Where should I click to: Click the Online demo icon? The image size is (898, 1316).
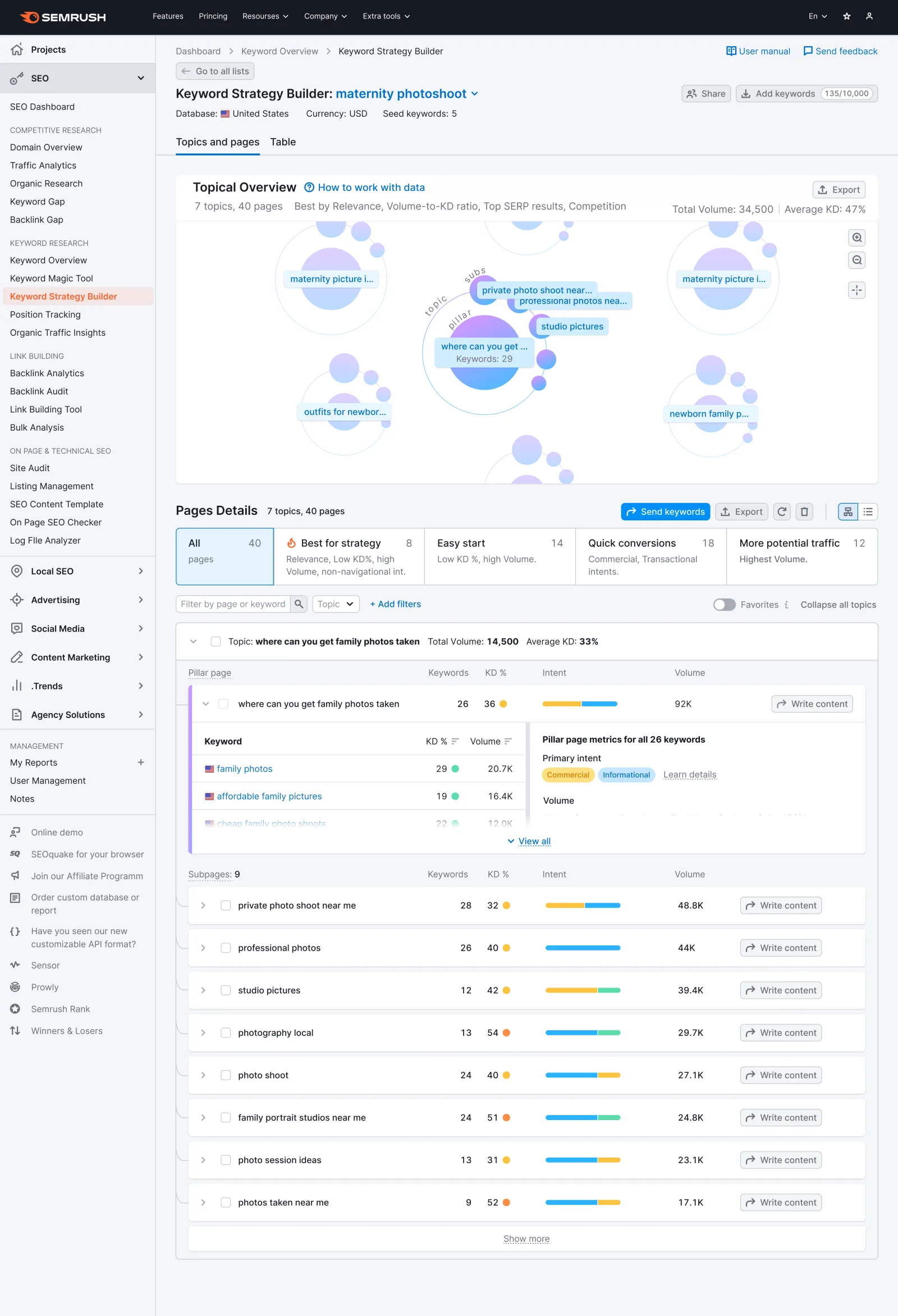pyautogui.click(x=15, y=833)
